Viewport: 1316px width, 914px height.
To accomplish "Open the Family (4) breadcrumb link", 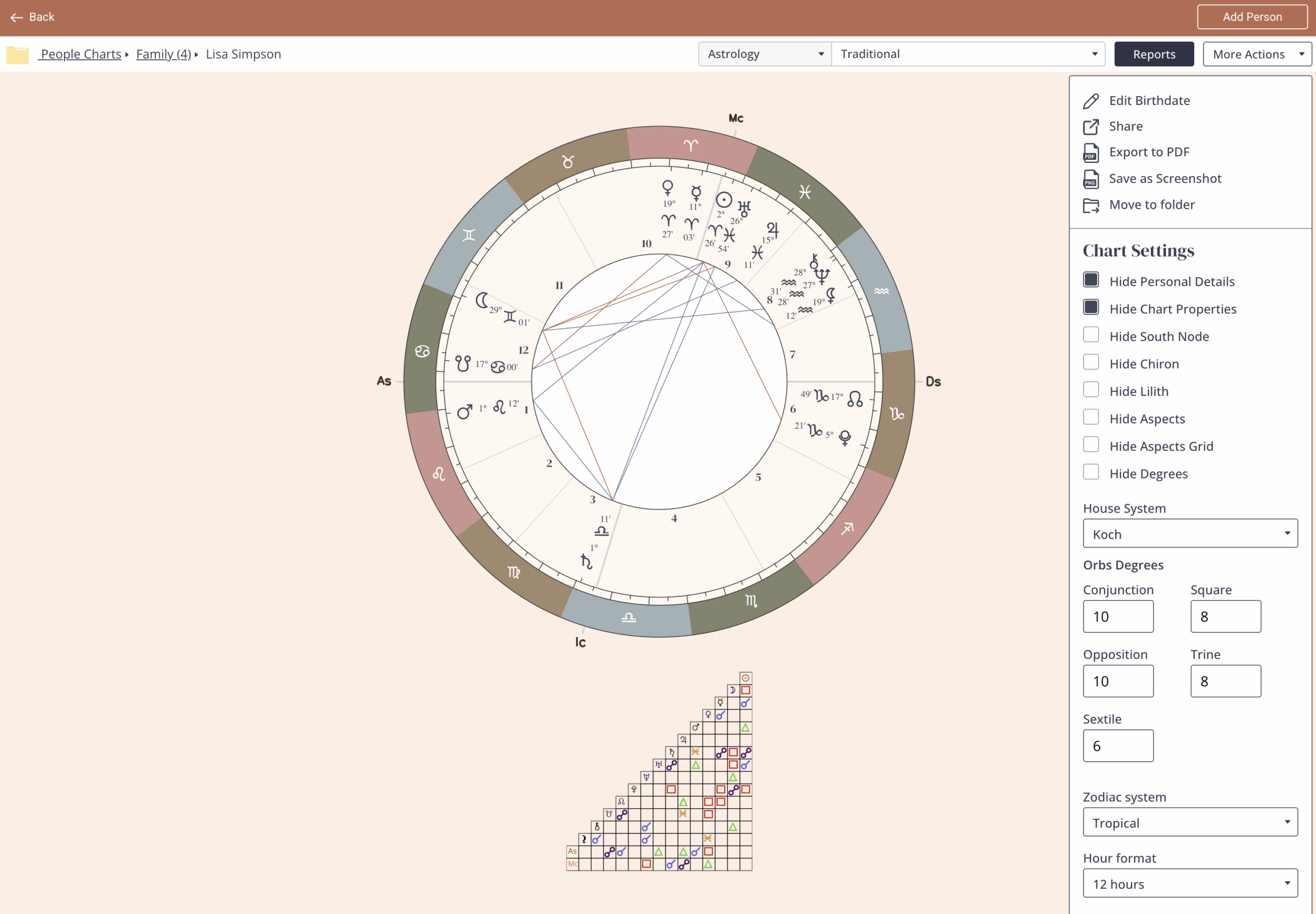I will (163, 54).
